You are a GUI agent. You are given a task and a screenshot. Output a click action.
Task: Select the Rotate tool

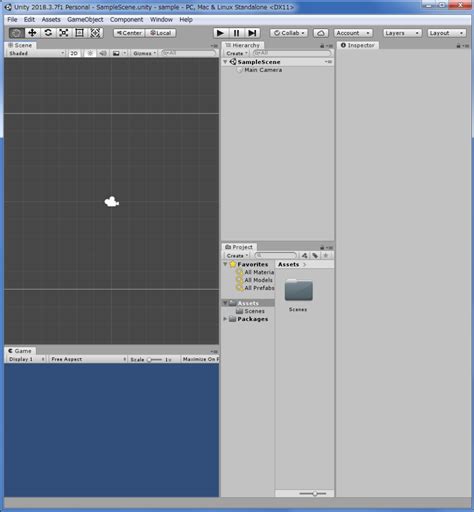[48, 33]
